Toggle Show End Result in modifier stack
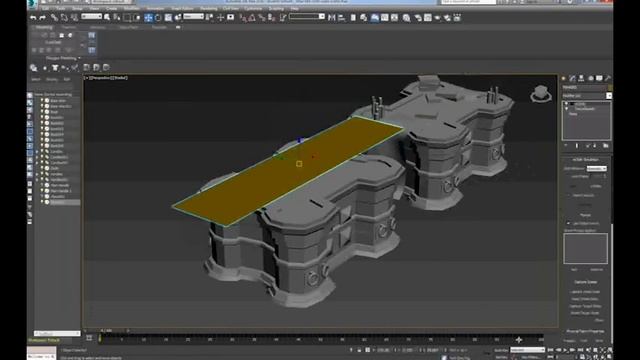 tap(577, 146)
